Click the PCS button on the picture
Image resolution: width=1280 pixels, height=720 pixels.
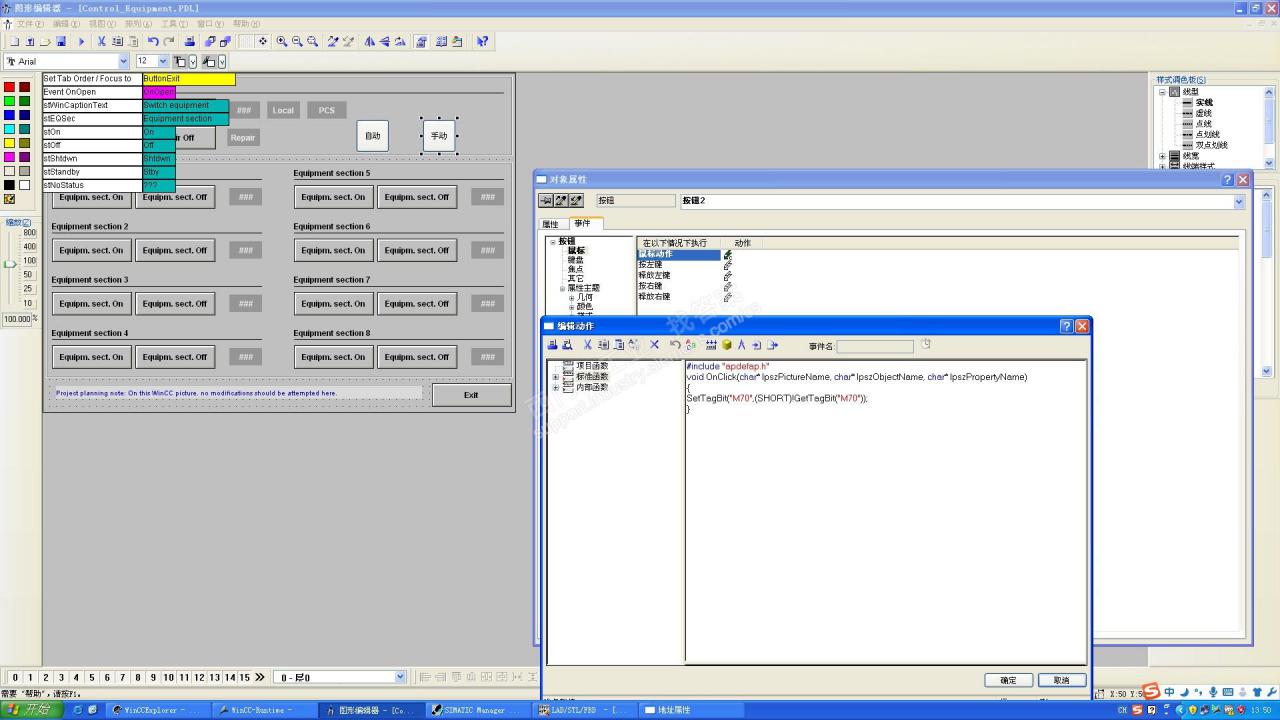tap(327, 110)
